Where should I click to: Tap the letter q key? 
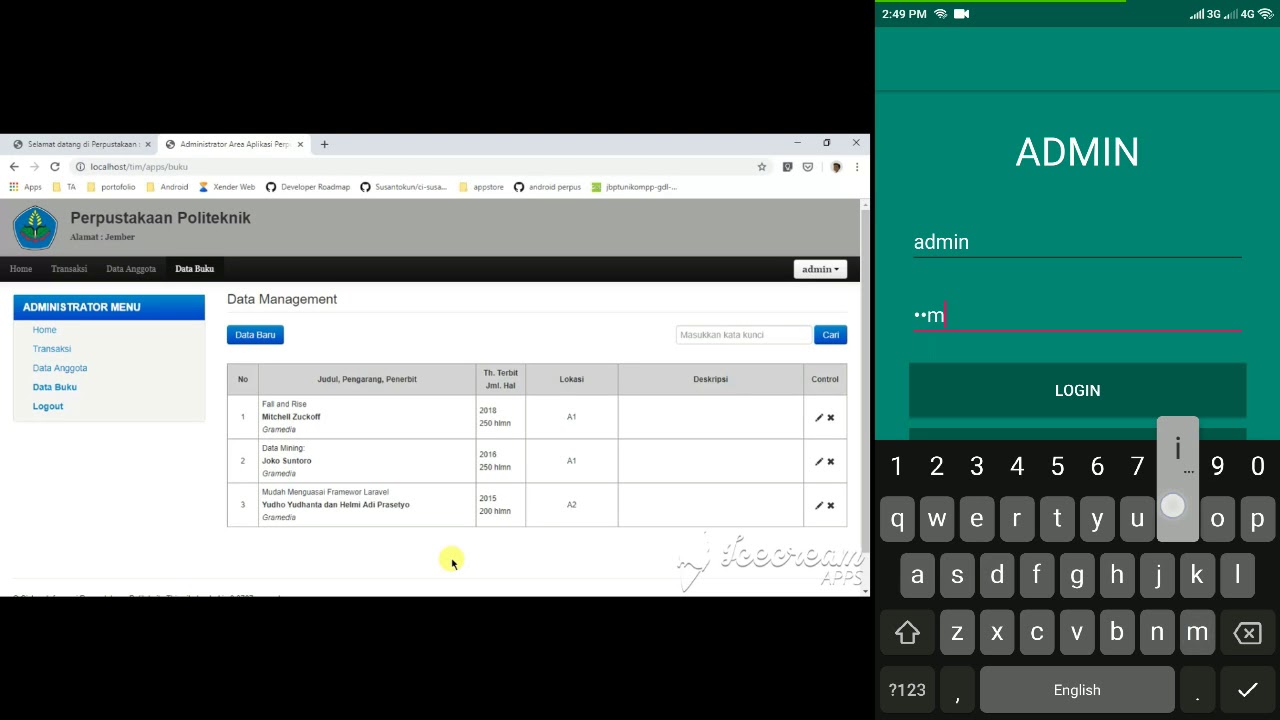[897, 519]
